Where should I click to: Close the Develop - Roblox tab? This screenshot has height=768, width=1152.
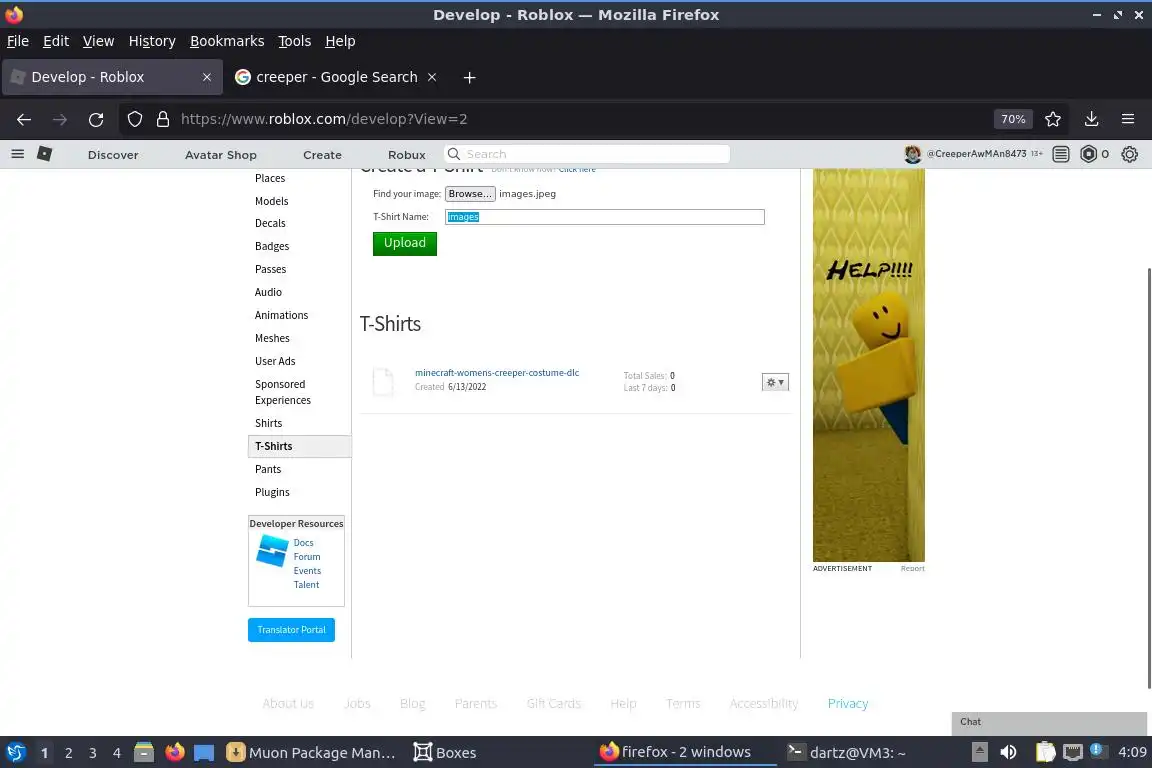point(207,77)
